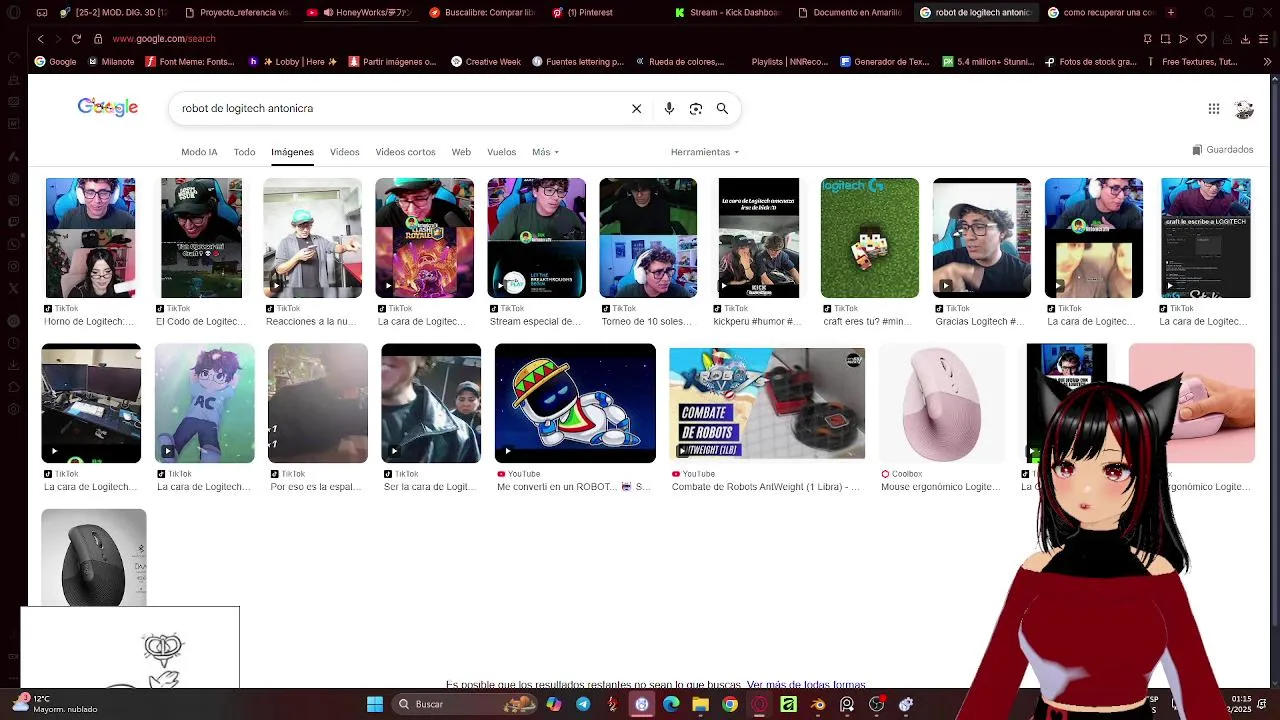Switch to the Todo results tab
The height and width of the screenshot is (720, 1280).
point(244,152)
